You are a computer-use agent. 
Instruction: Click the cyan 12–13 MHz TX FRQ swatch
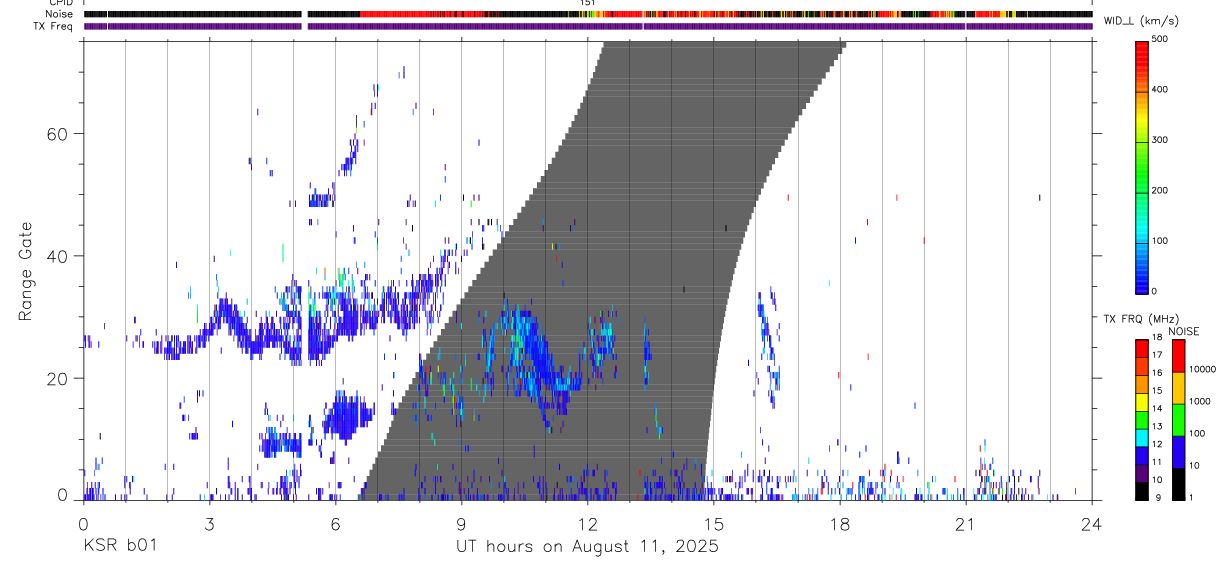pyautogui.click(x=1142, y=437)
